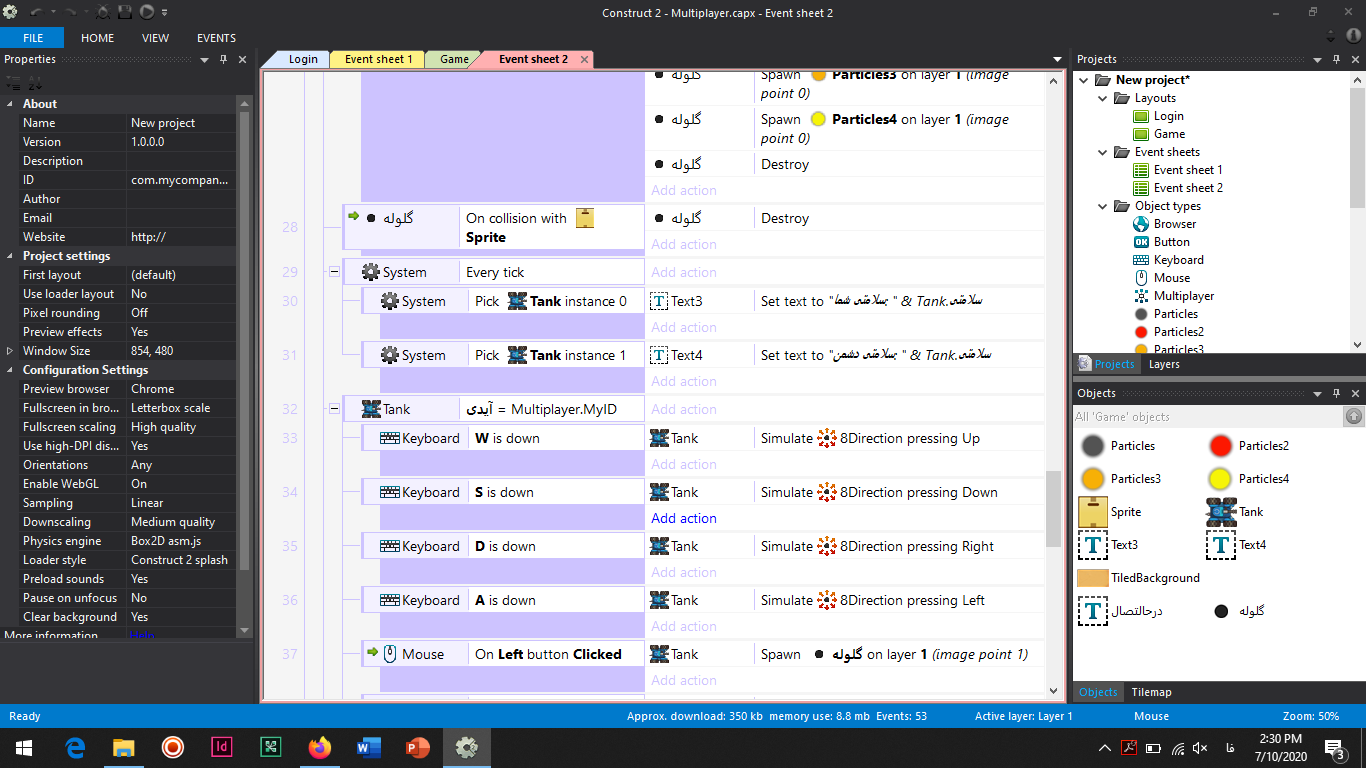Click Add action under S is down
This screenshot has height=768, width=1366.
click(684, 518)
